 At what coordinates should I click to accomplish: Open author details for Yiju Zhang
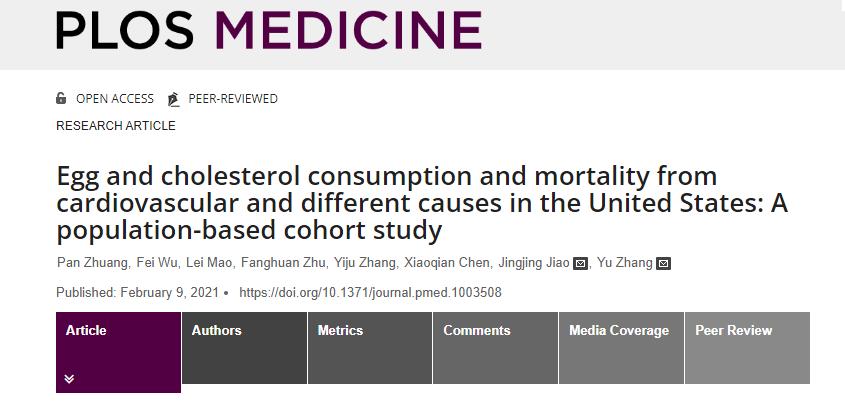point(365,263)
